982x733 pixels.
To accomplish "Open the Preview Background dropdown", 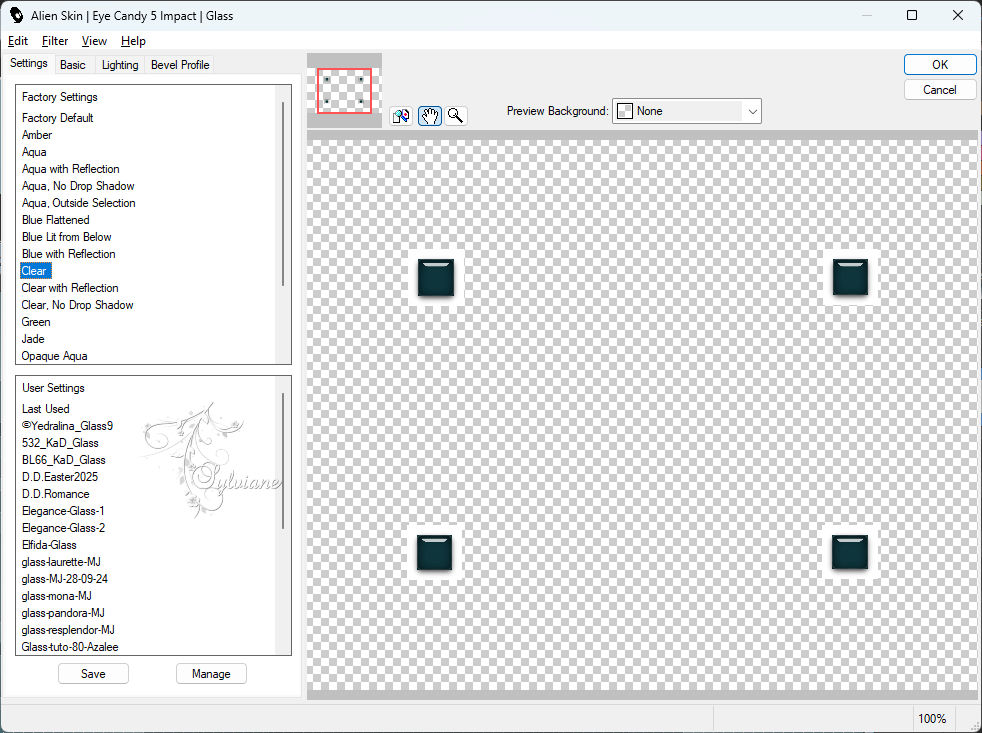I will [x=686, y=111].
